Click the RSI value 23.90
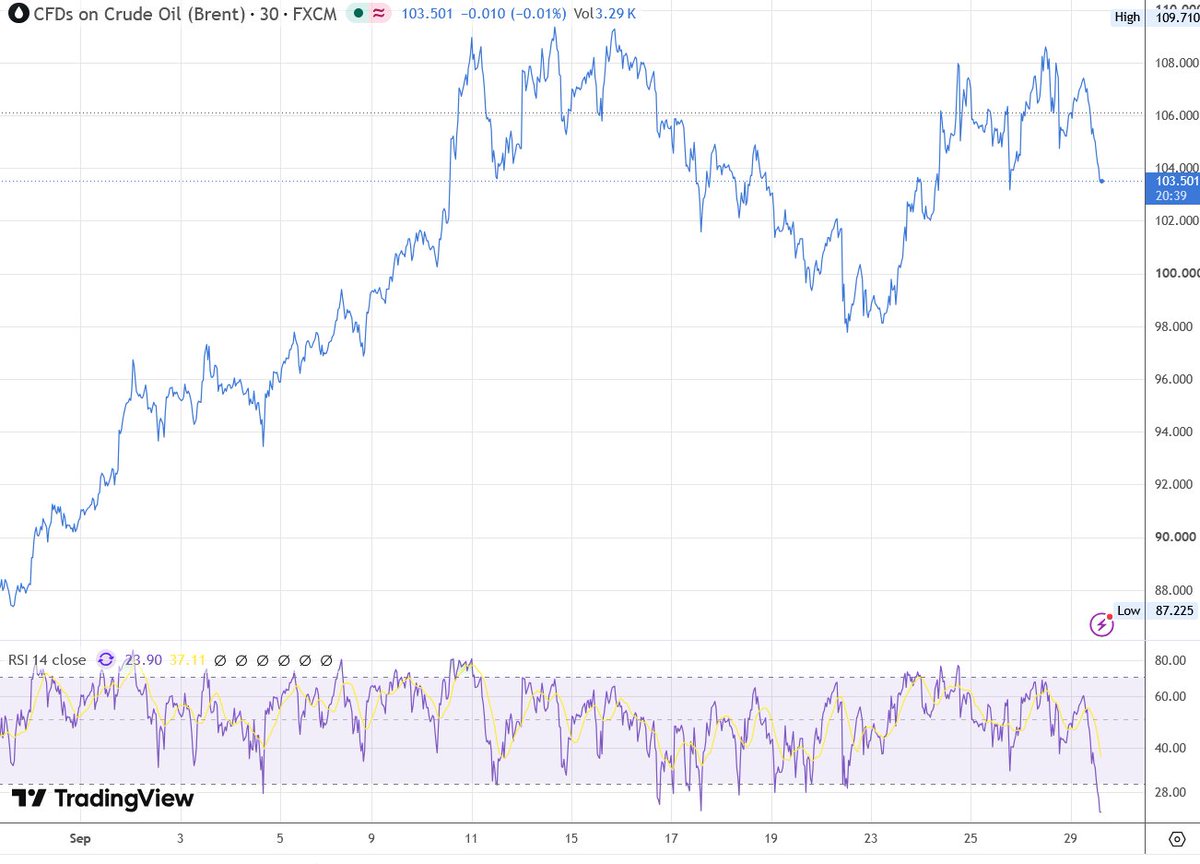Viewport: 1200px width, 864px height. pyautogui.click(x=142, y=660)
